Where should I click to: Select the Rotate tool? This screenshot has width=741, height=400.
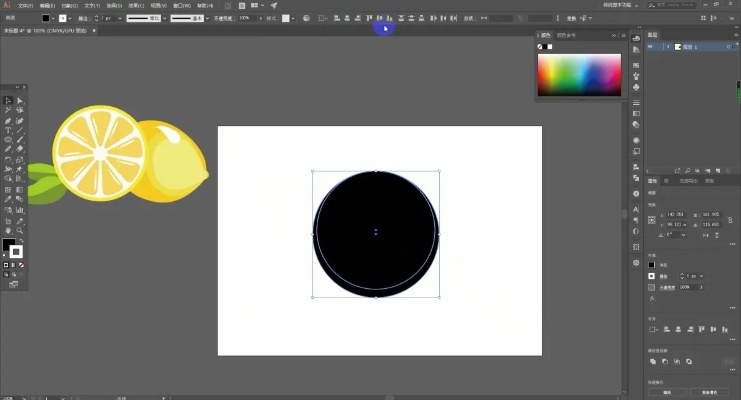pos(8,160)
